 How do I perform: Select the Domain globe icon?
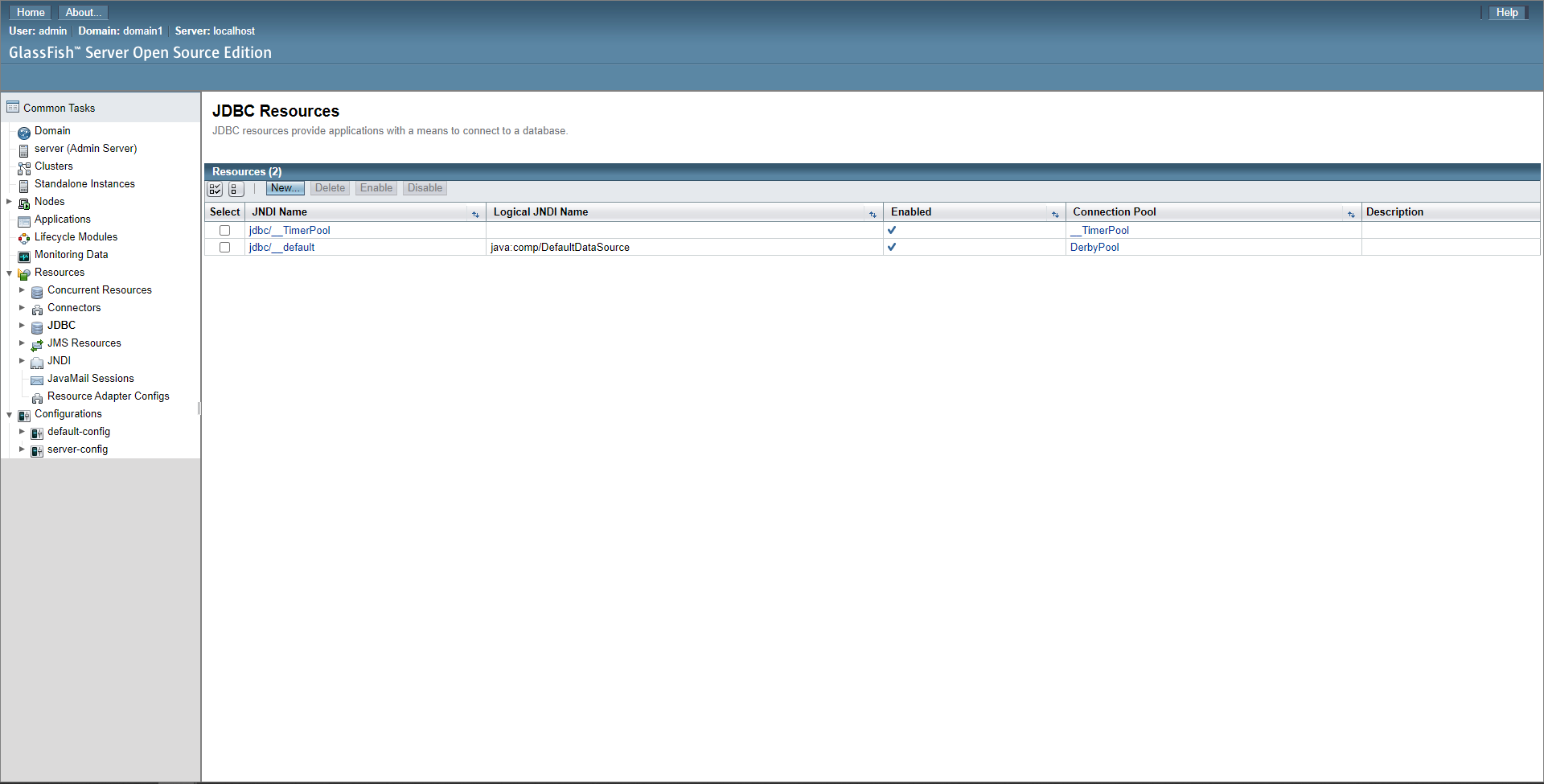[x=24, y=131]
